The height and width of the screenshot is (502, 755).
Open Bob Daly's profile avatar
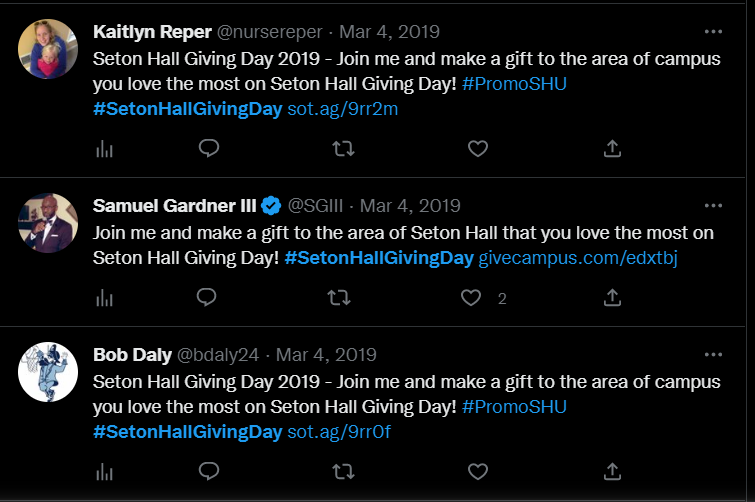pyautogui.click(x=48, y=372)
